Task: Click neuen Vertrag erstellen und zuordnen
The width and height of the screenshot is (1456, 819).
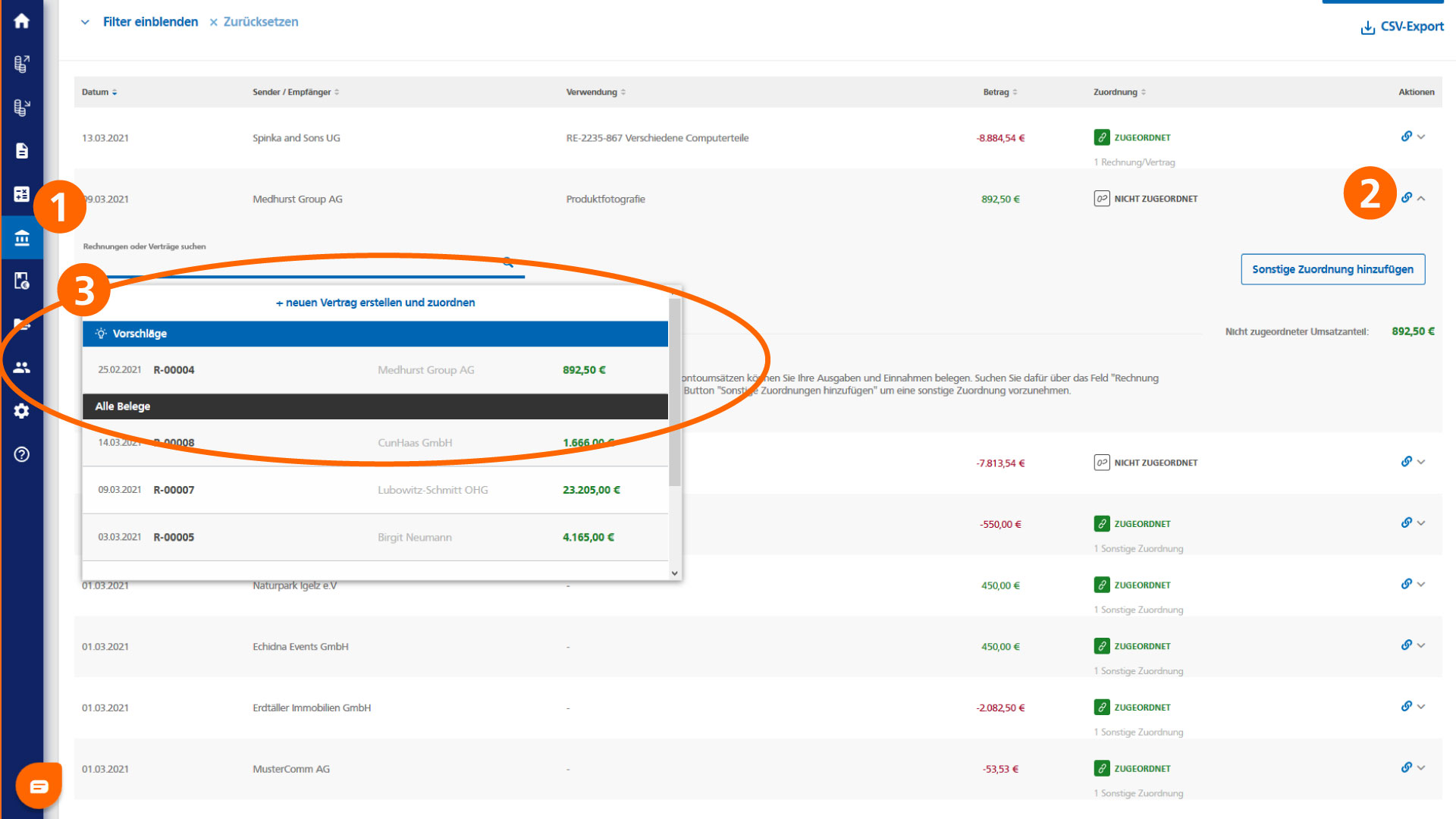Action: pos(375,303)
